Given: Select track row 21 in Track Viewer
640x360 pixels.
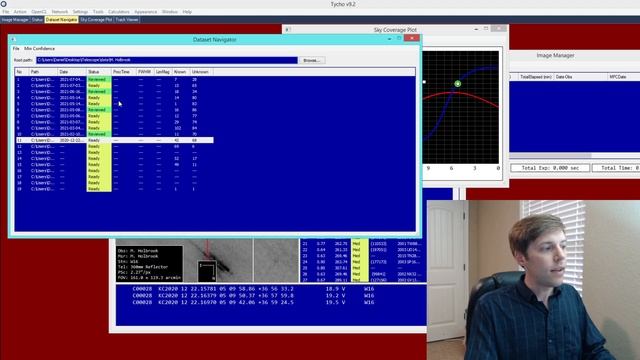Looking at the screenshot, I should pyautogui.click(x=363, y=243).
